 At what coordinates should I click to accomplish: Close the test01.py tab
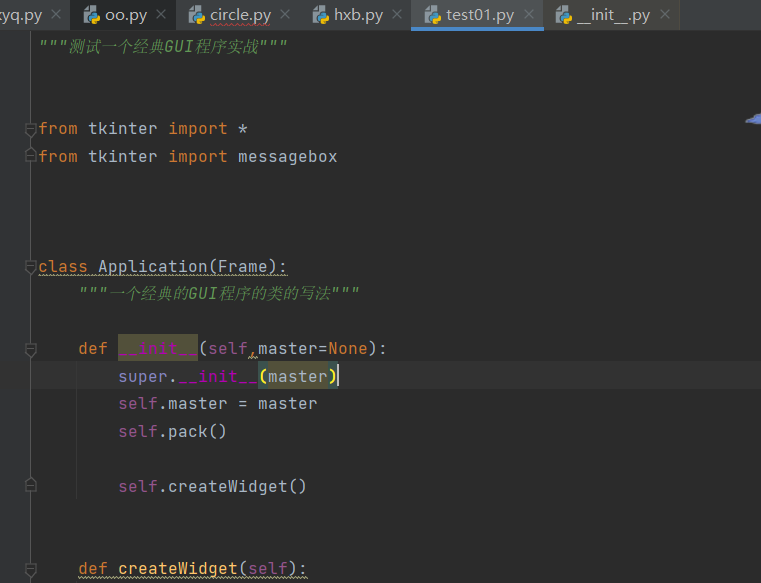click(x=529, y=15)
